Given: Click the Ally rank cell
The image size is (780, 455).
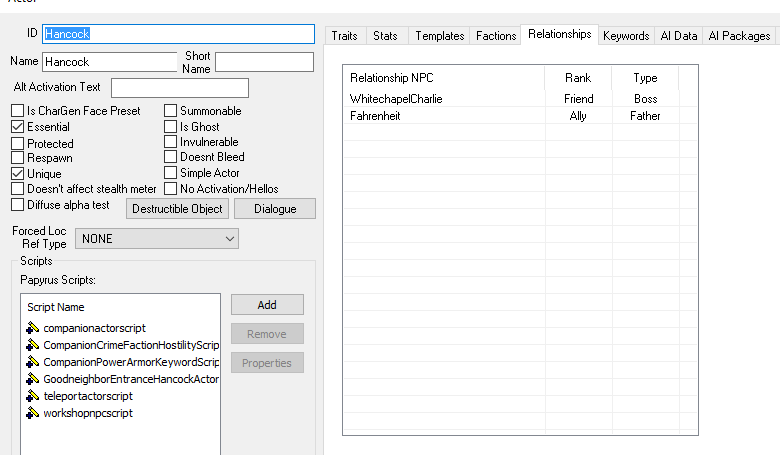Looking at the screenshot, I should pos(578,116).
